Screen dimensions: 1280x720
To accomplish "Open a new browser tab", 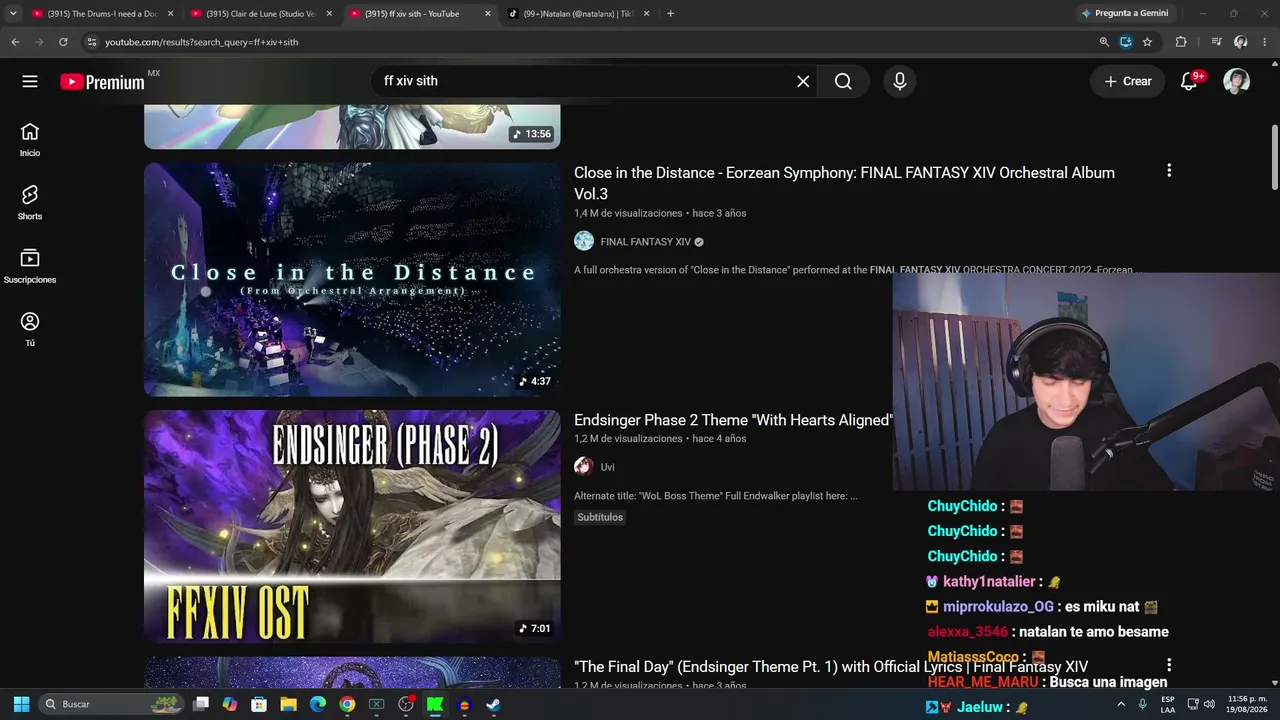I will tap(670, 14).
